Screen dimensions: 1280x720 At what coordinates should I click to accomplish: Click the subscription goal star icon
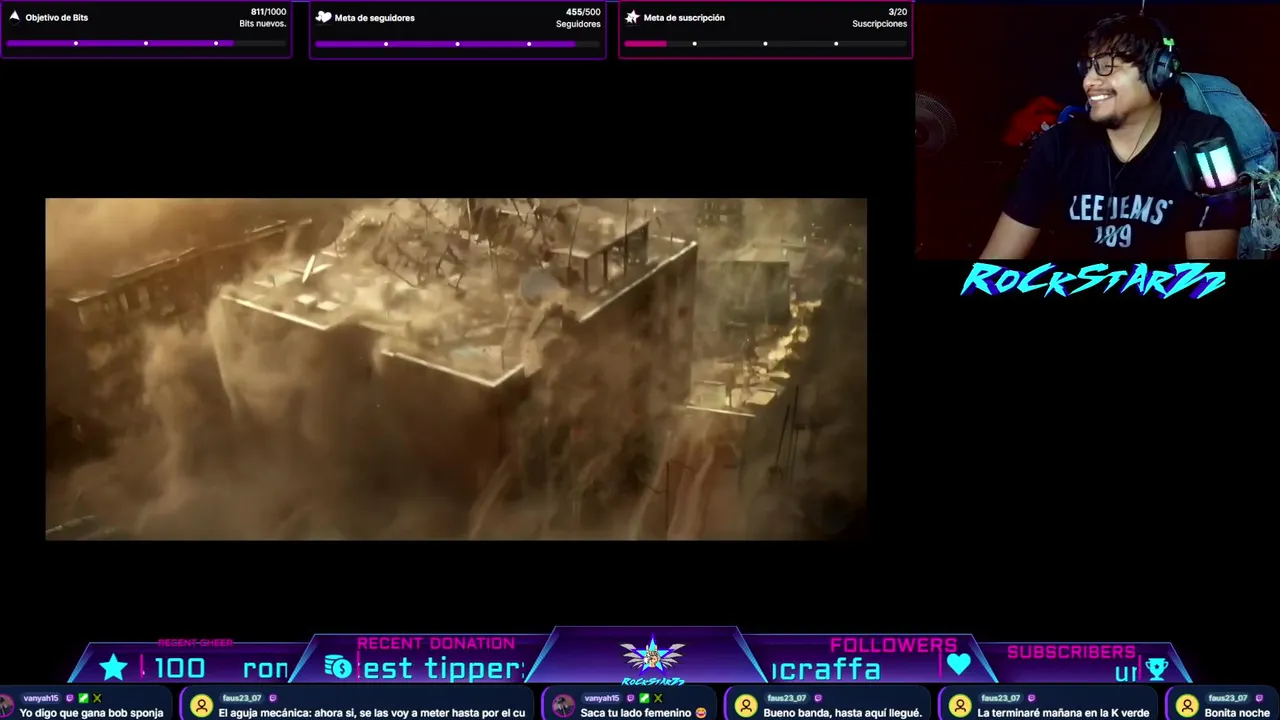coord(632,17)
